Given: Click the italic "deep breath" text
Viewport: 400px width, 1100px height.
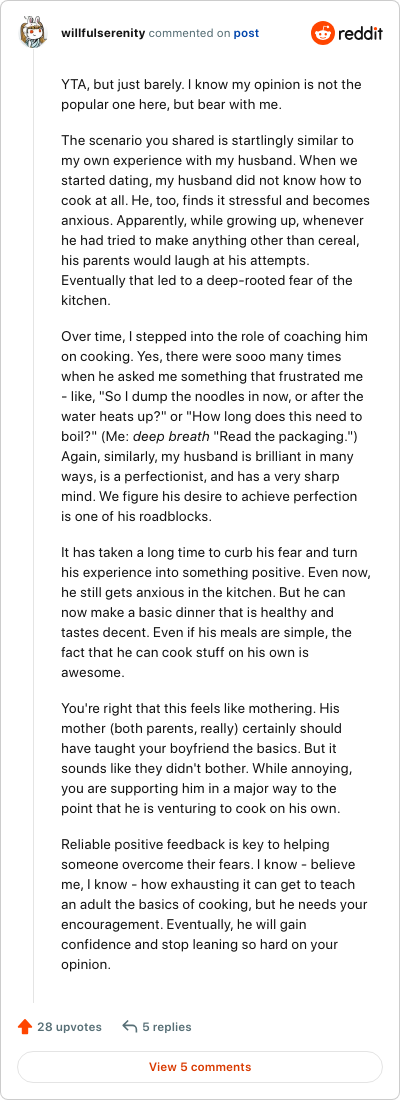Looking at the screenshot, I should pos(171,436).
